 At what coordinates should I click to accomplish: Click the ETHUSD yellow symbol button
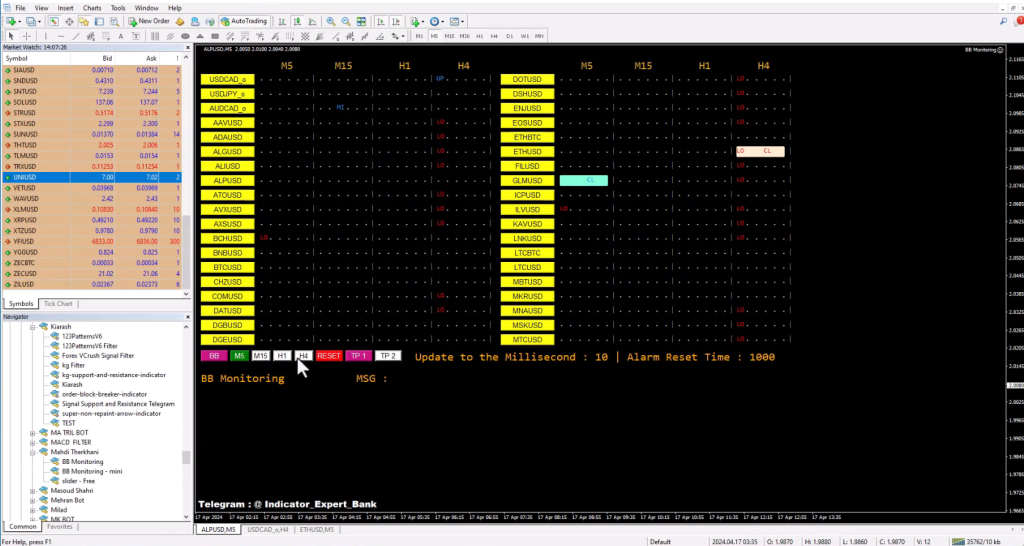point(527,152)
